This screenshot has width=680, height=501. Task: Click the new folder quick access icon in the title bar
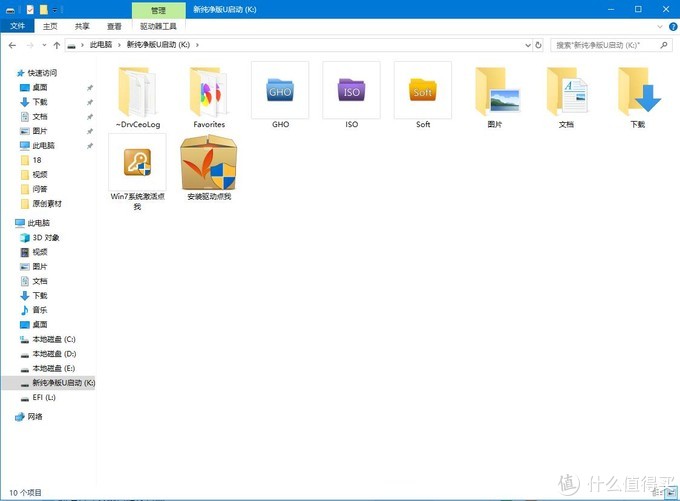(x=43, y=9)
